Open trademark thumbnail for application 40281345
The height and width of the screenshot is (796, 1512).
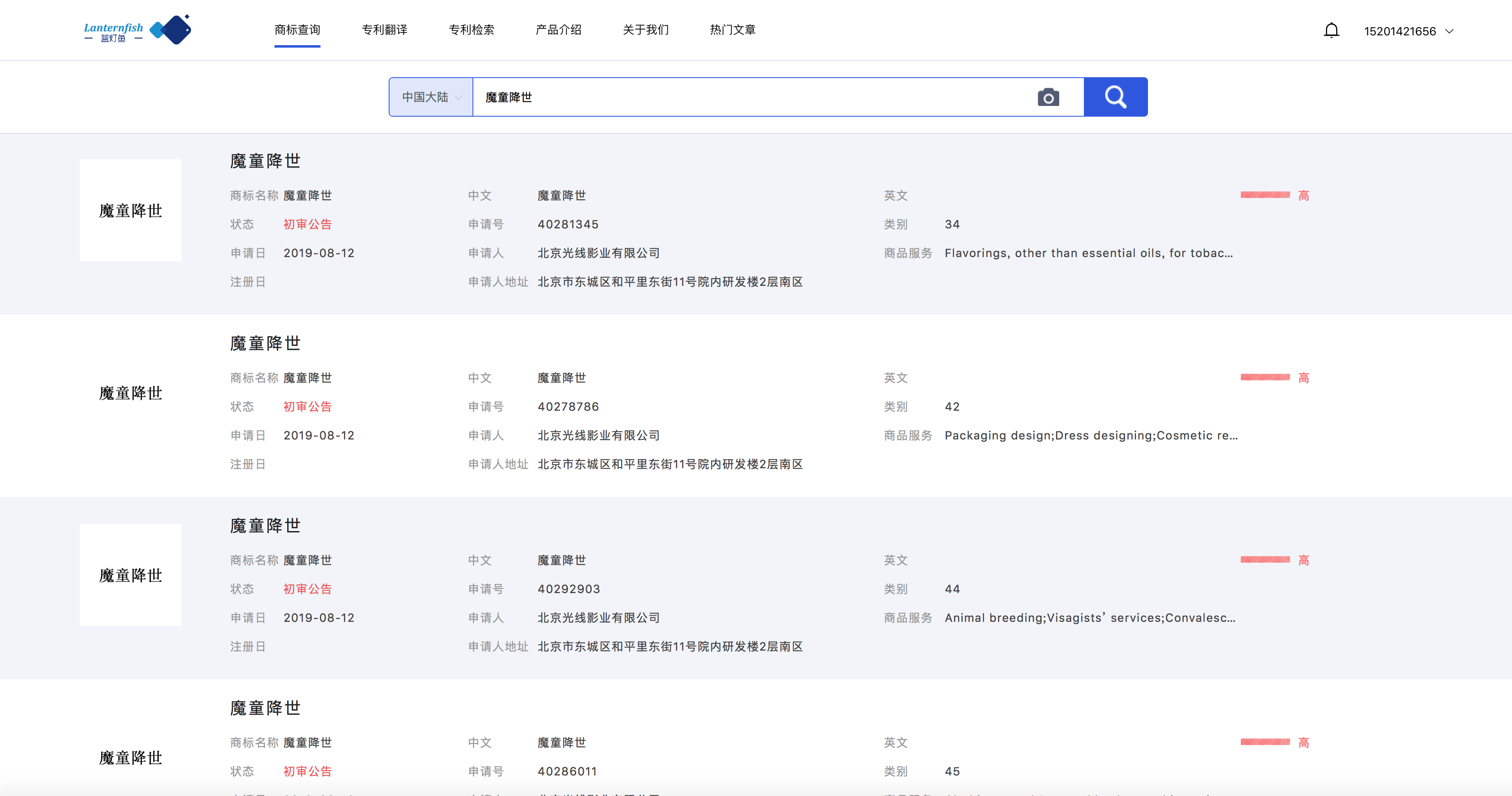click(130, 210)
